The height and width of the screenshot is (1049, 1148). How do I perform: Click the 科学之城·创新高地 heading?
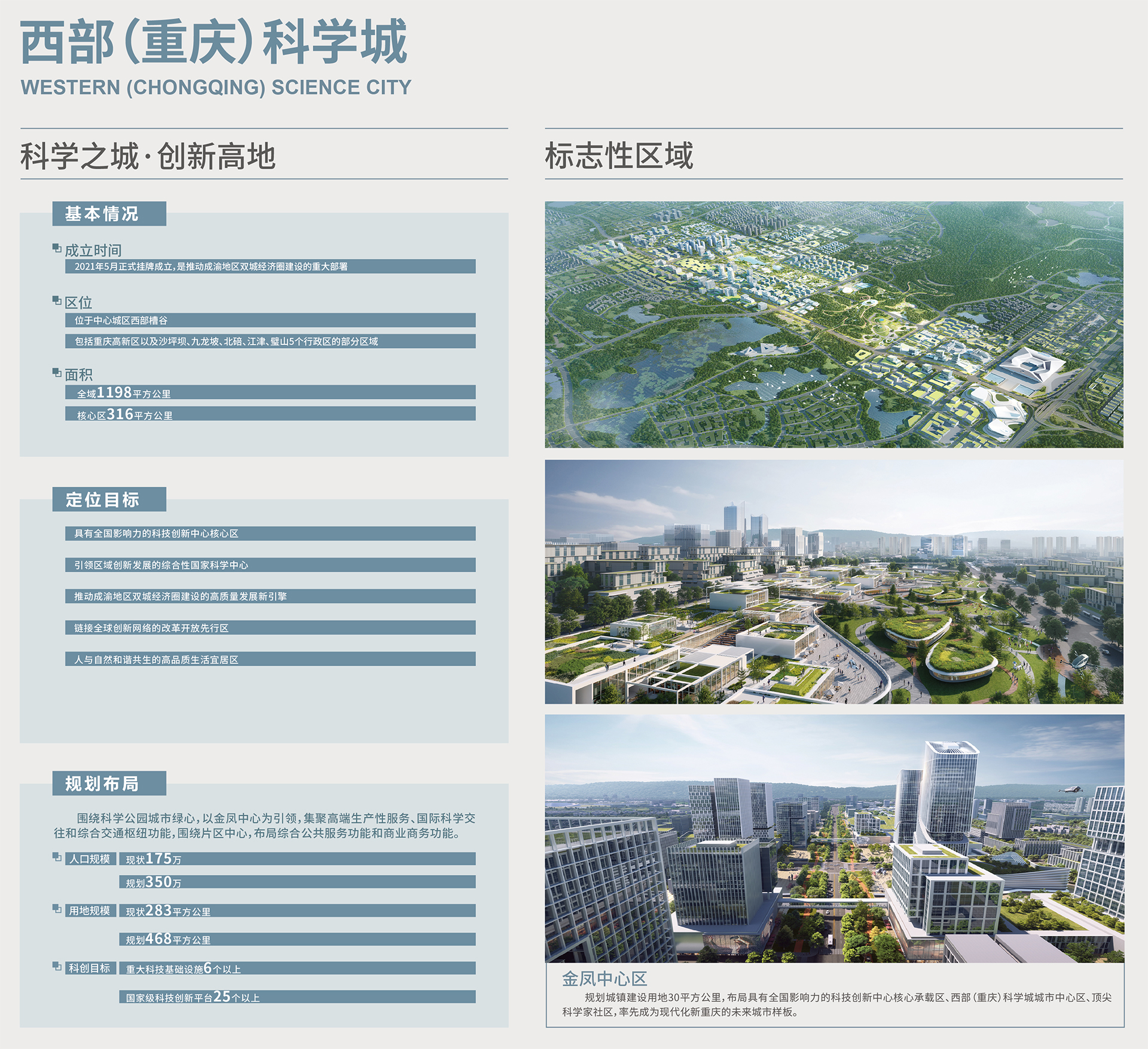pyautogui.click(x=148, y=156)
